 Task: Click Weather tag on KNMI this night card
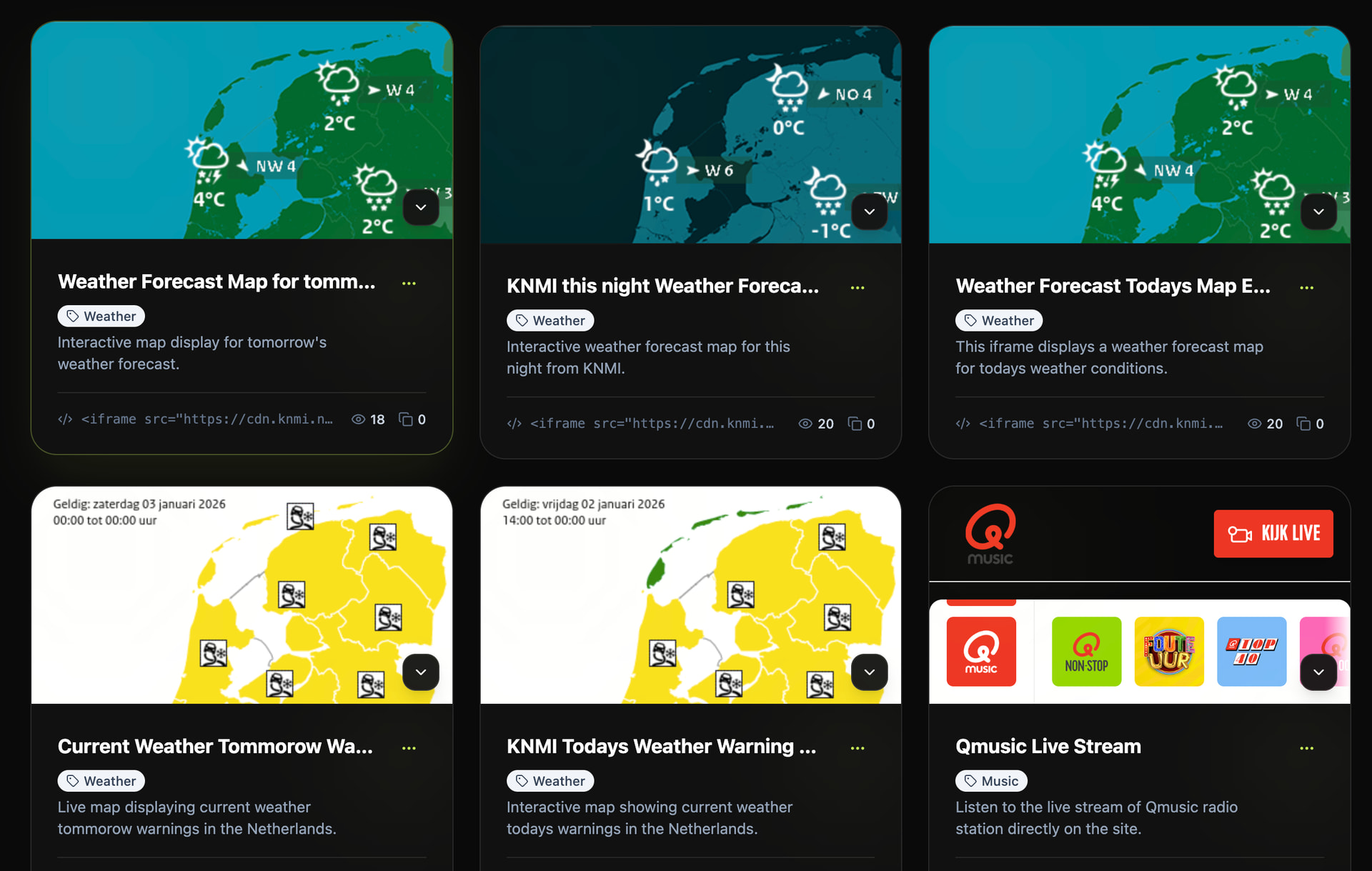[x=550, y=321]
